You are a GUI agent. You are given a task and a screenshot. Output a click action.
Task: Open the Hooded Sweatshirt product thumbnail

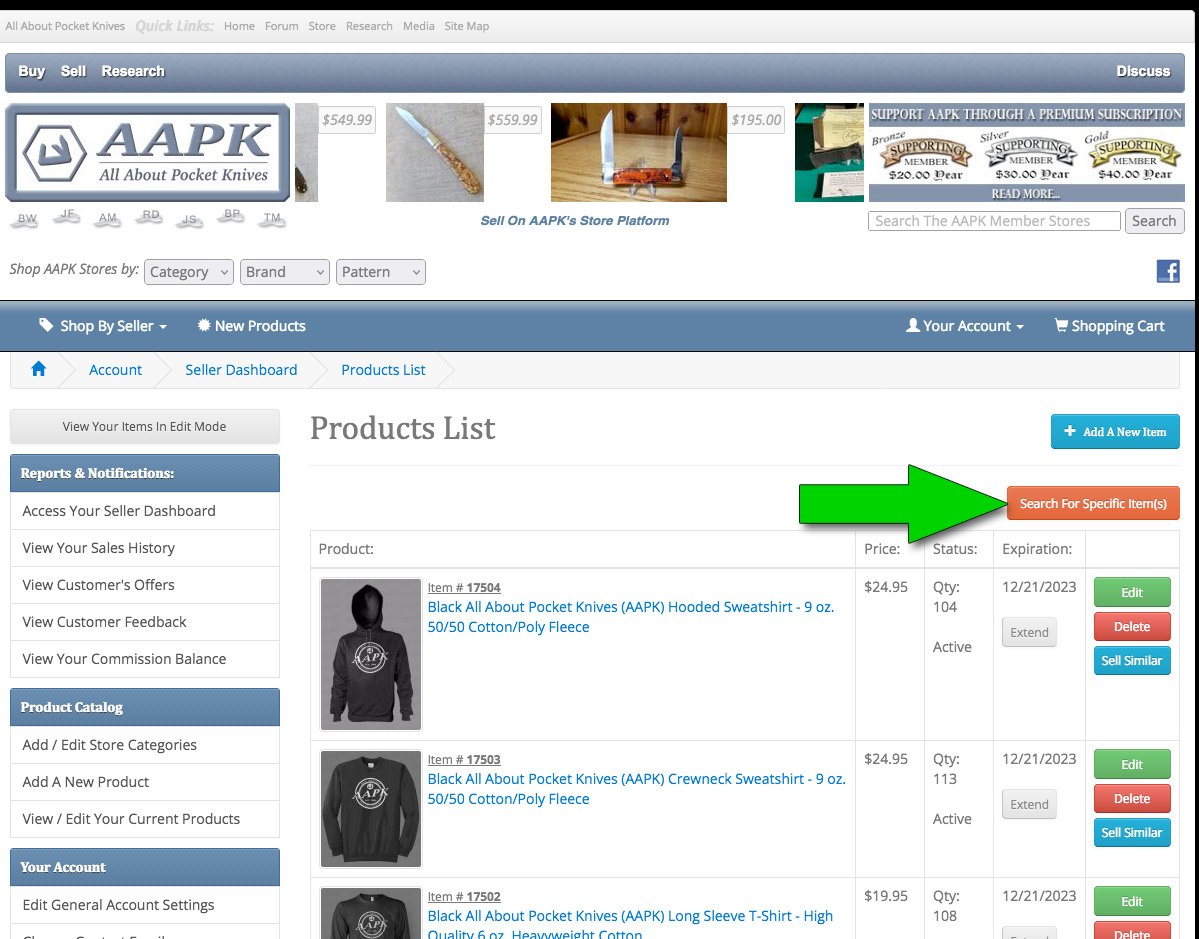[371, 654]
